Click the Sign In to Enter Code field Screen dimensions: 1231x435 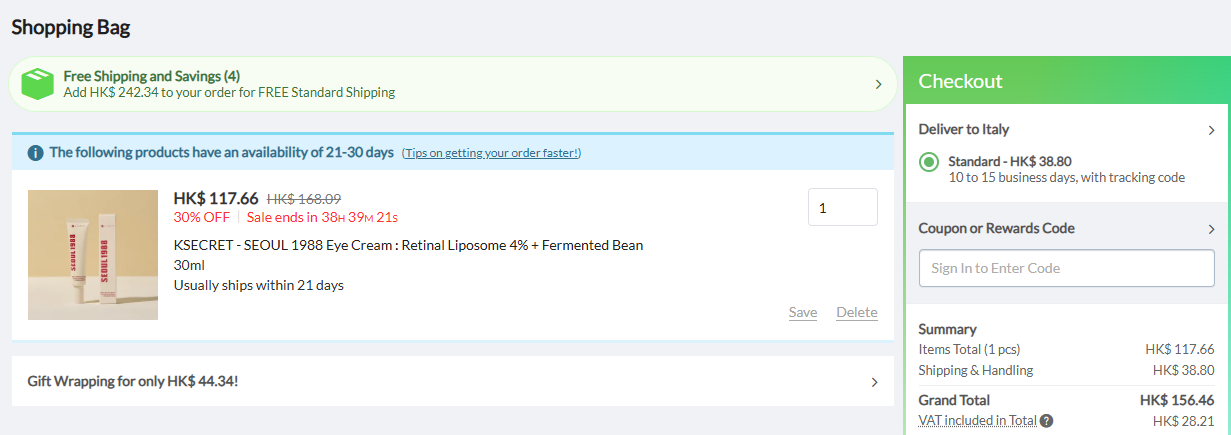coord(1066,268)
